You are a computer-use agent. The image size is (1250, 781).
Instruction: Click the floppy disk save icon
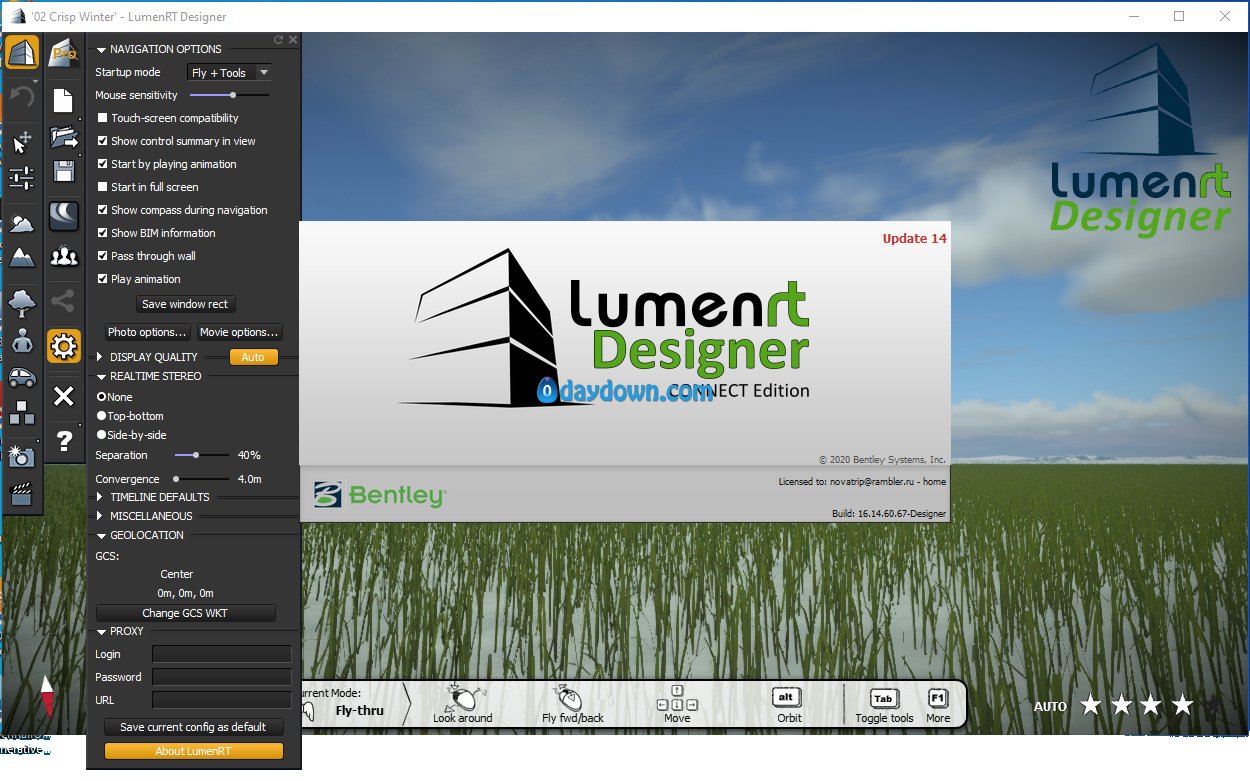(64, 171)
